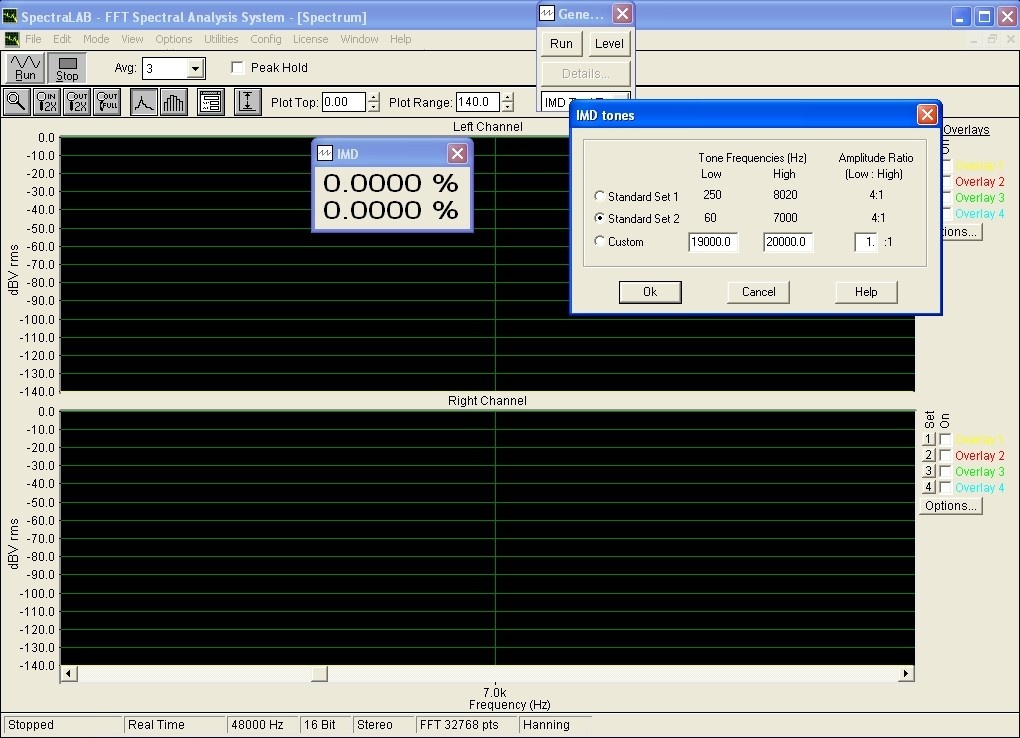Open the License menu
The width and height of the screenshot is (1020, 738).
[310, 39]
